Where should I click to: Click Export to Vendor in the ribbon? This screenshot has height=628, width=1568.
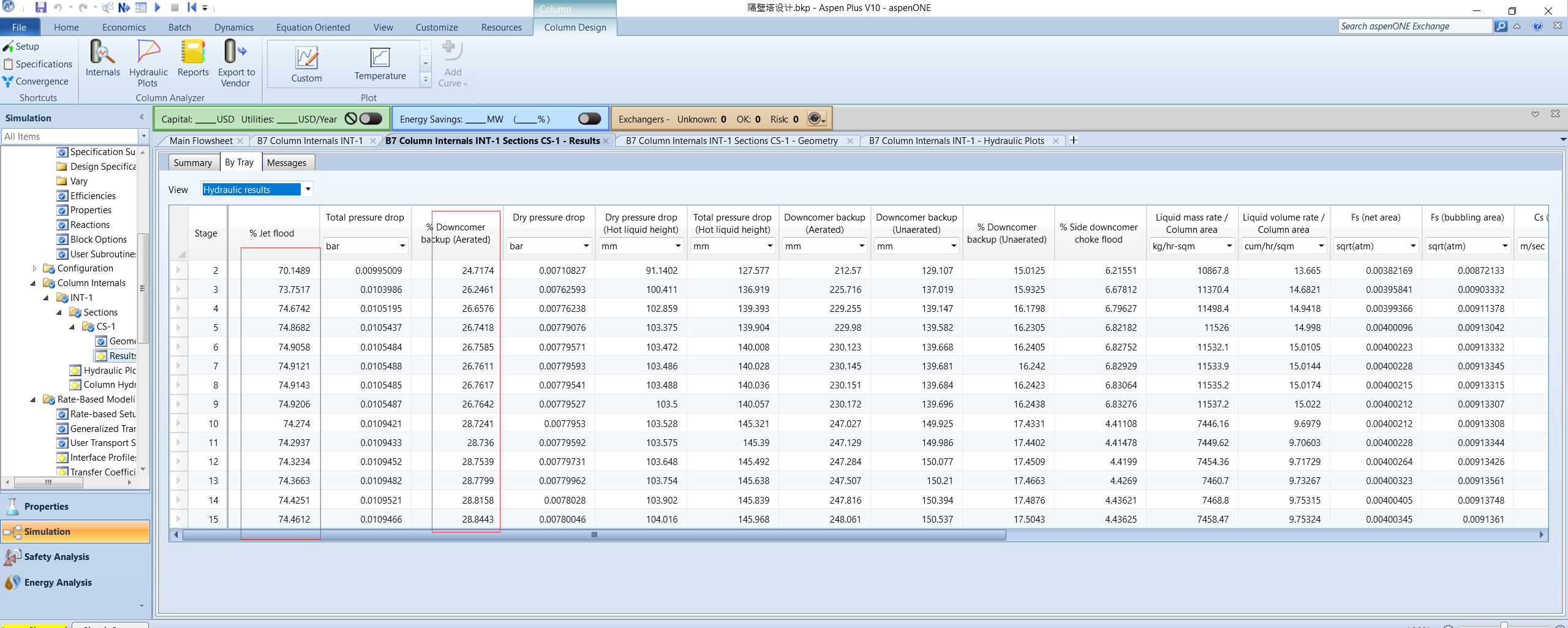point(236,63)
